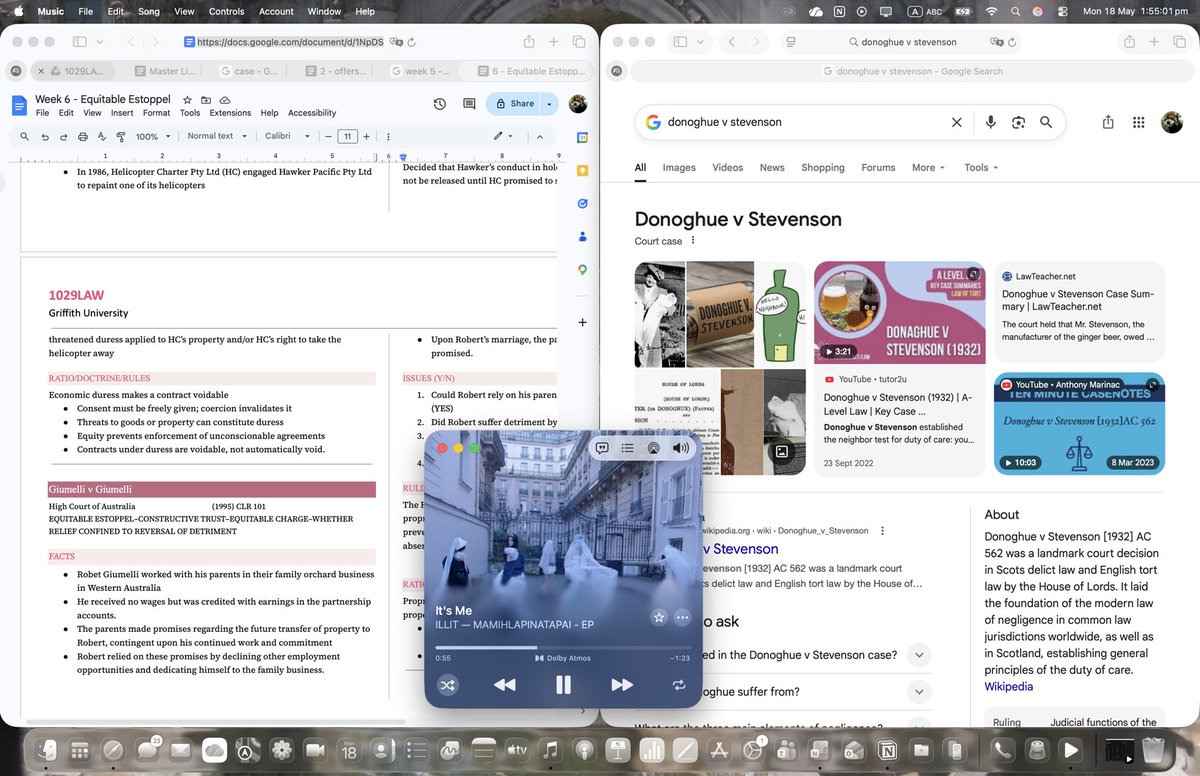Check the cloud document status icon

(x=225, y=100)
